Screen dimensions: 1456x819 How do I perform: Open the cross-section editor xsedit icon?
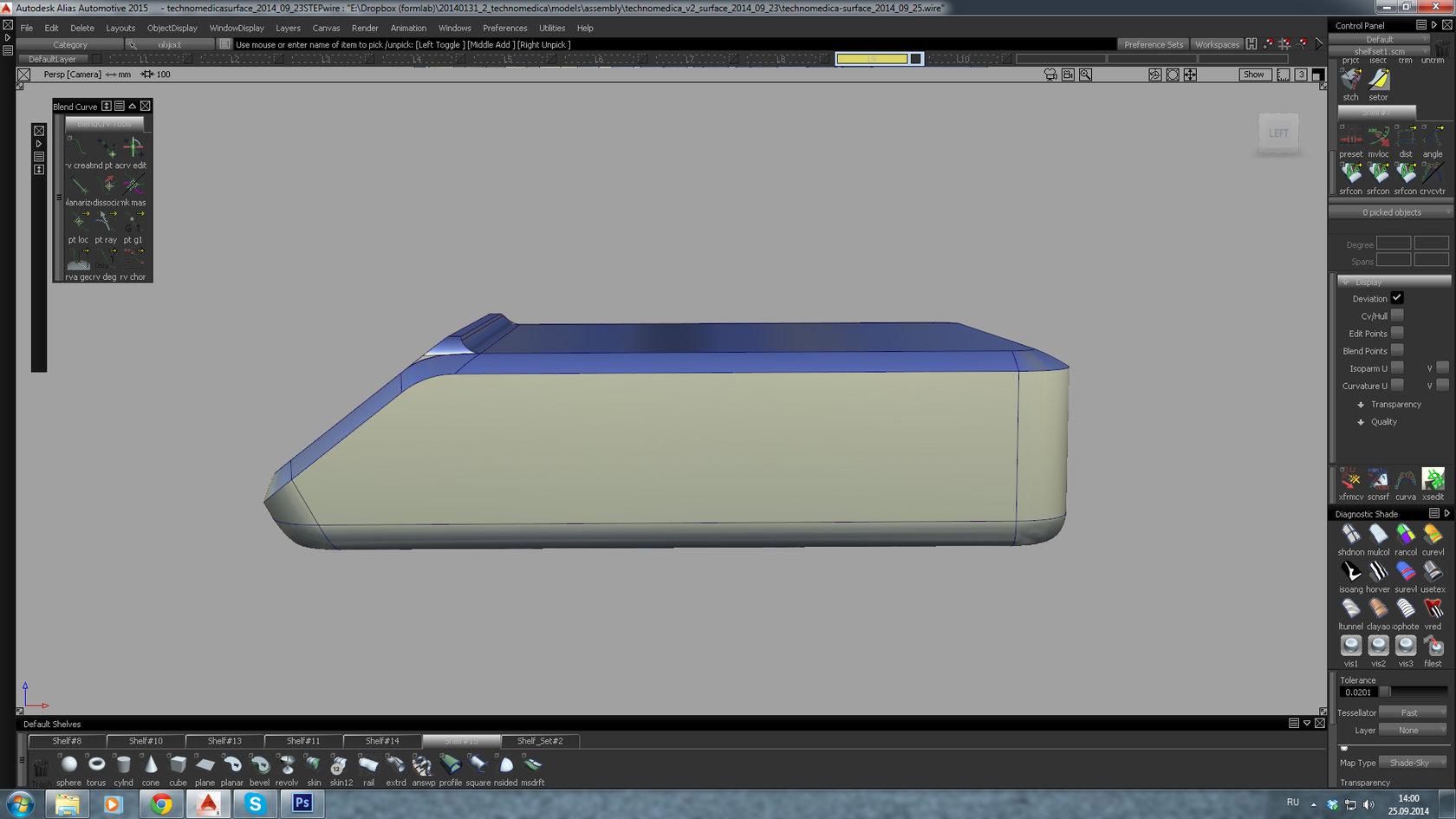point(1433,479)
